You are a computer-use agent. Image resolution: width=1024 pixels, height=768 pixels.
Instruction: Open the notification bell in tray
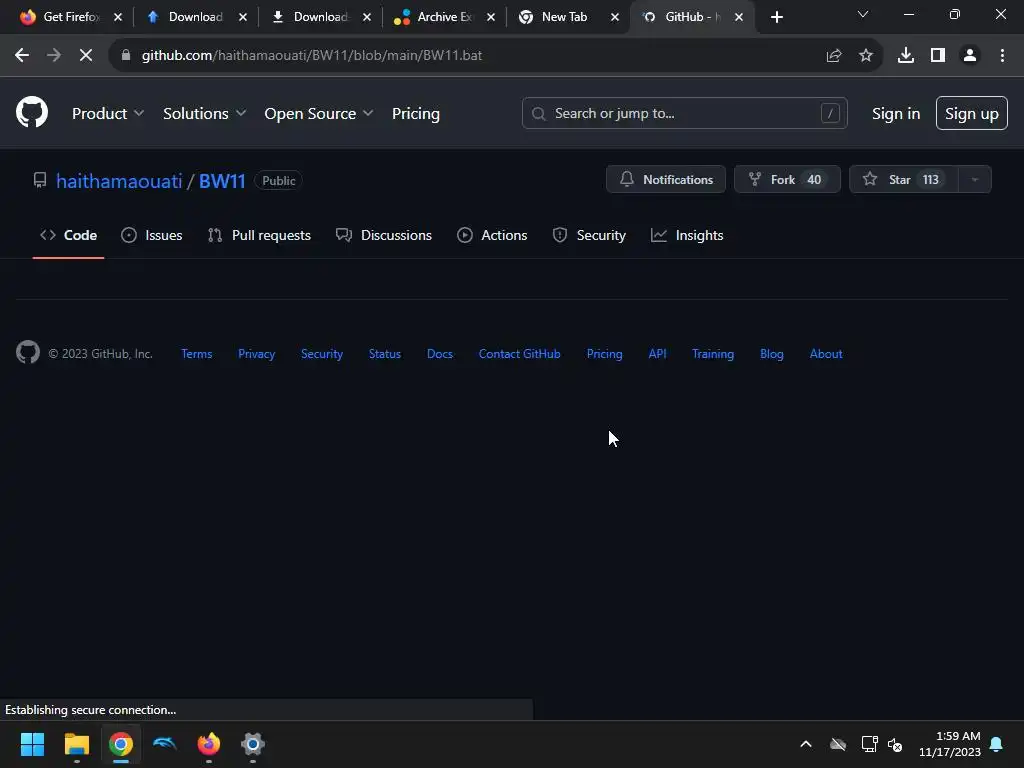(997, 744)
